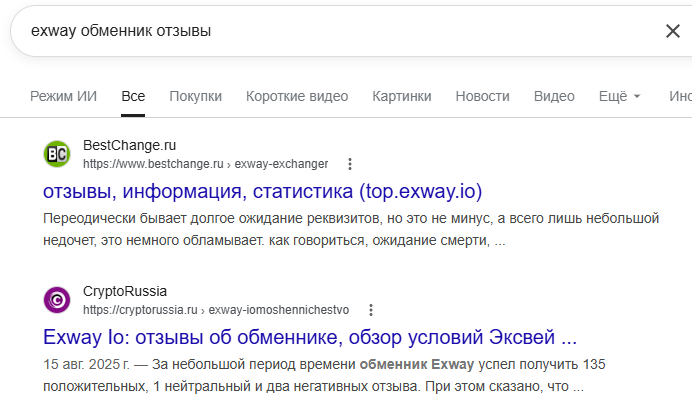Open the CryptoRussia site name

125,291
